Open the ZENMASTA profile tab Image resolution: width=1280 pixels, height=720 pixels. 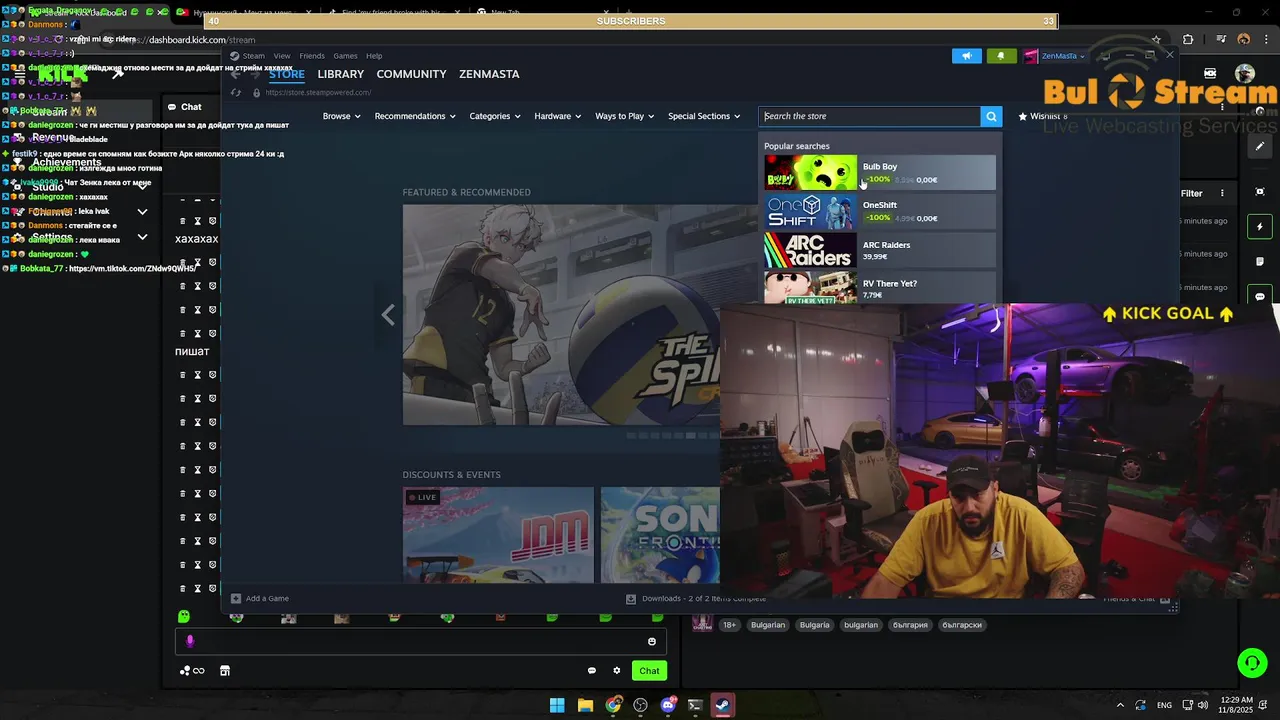coord(489,74)
